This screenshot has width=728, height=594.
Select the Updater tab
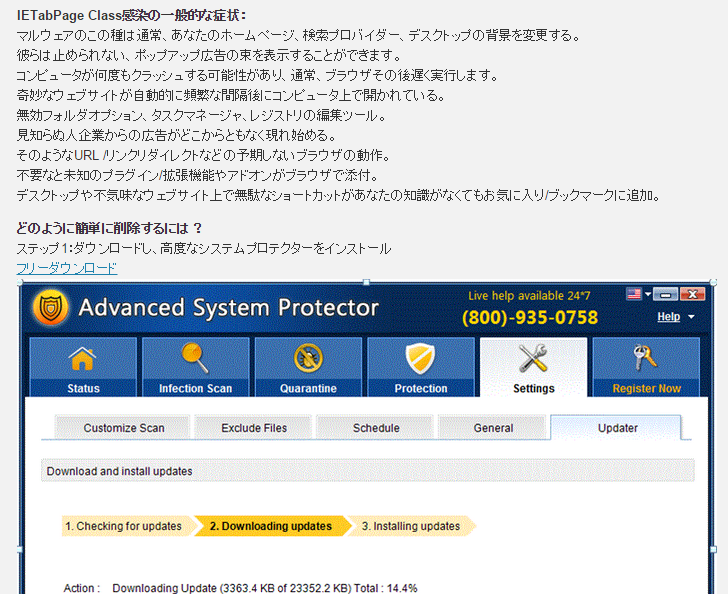pos(617,427)
